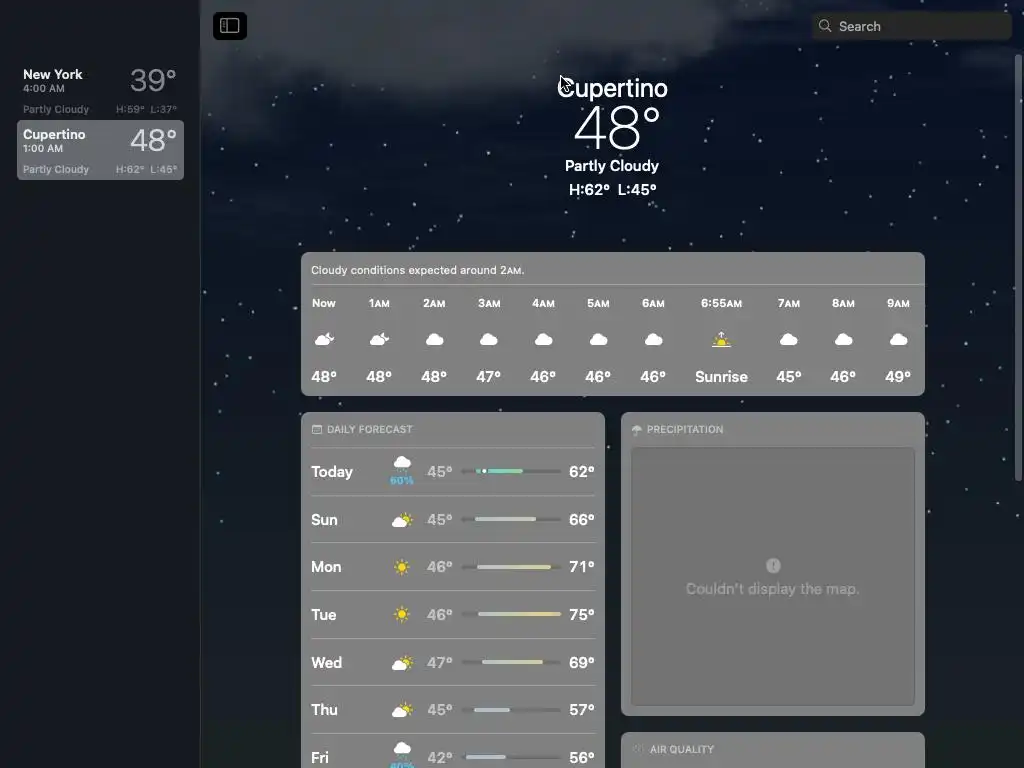Click the Cupertino city title
The image size is (1024, 768).
pos(613,88)
